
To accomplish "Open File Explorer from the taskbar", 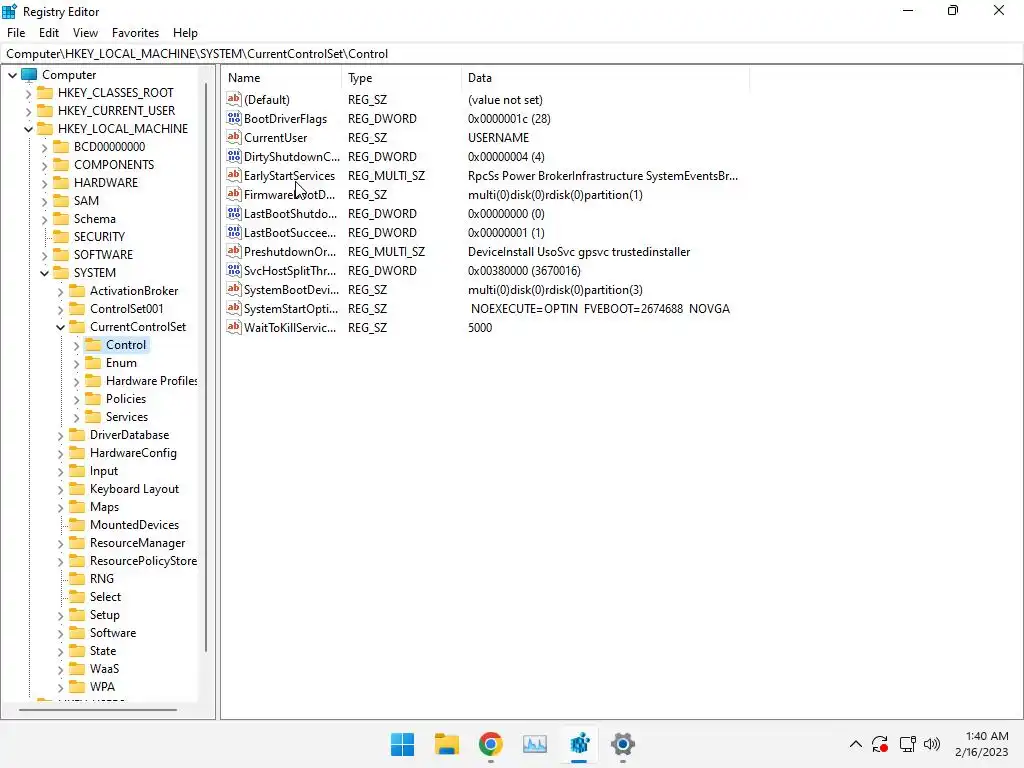I will (447, 744).
